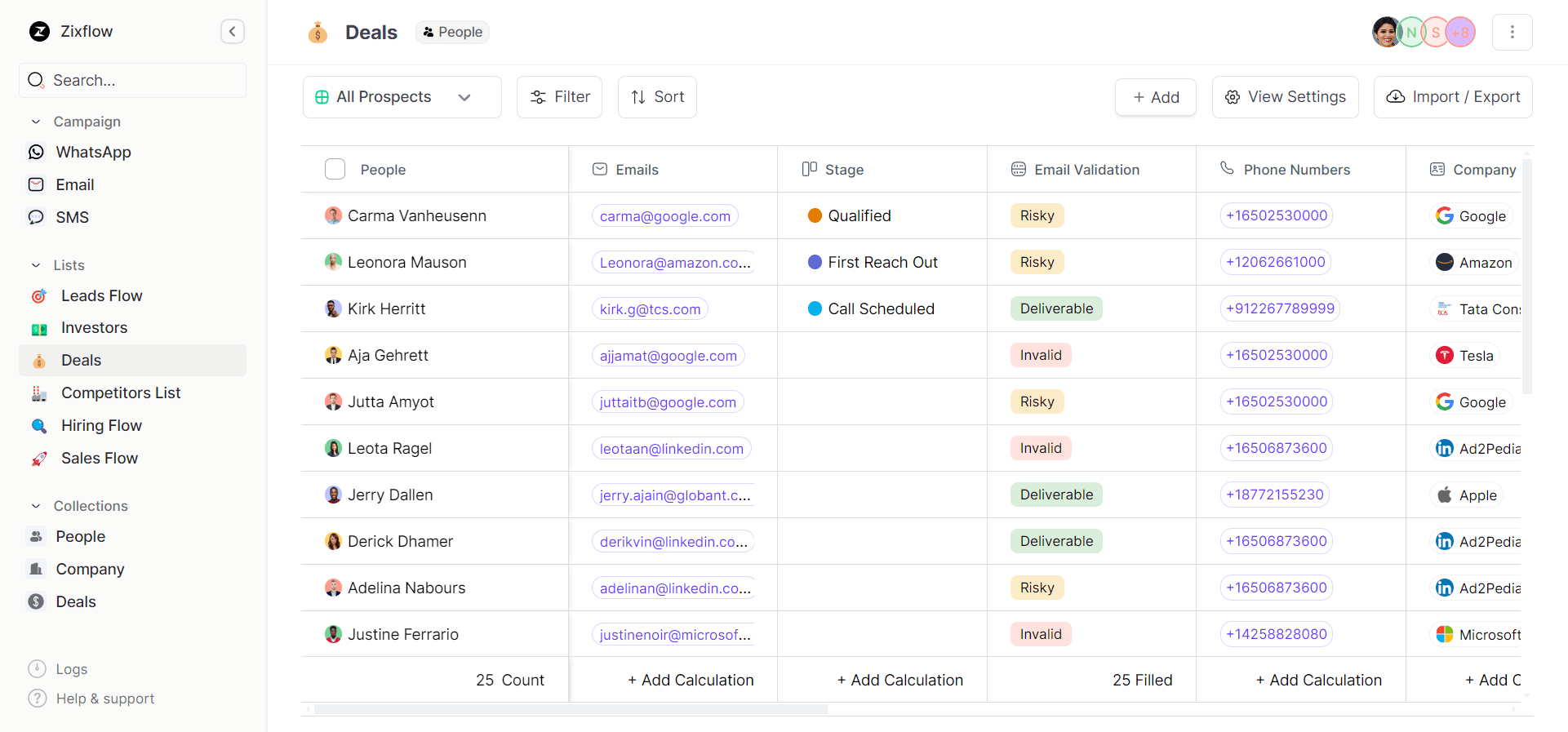The image size is (1568, 732).
Task: Click the Zixflow logo icon
Action: [x=39, y=32]
